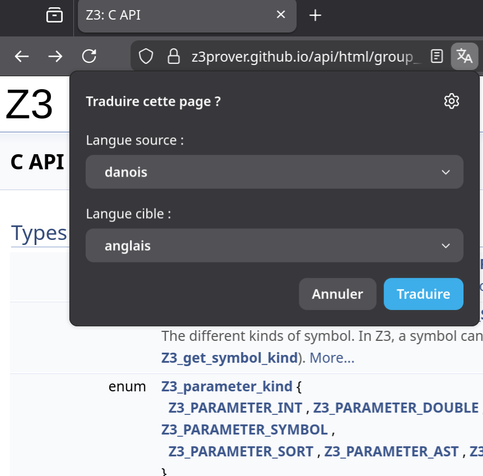Click the Traduire button
483x476 pixels.
pos(423,294)
